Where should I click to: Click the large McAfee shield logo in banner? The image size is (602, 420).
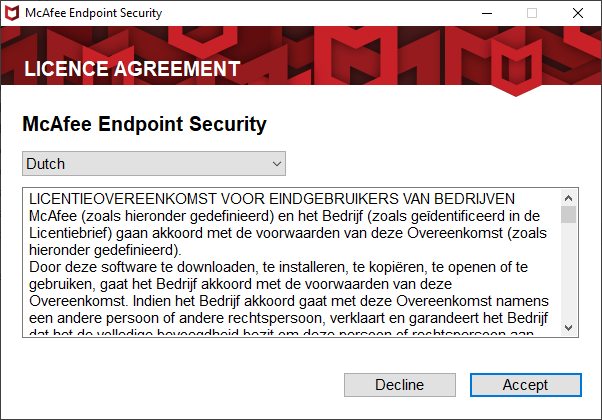click(516, 67)
